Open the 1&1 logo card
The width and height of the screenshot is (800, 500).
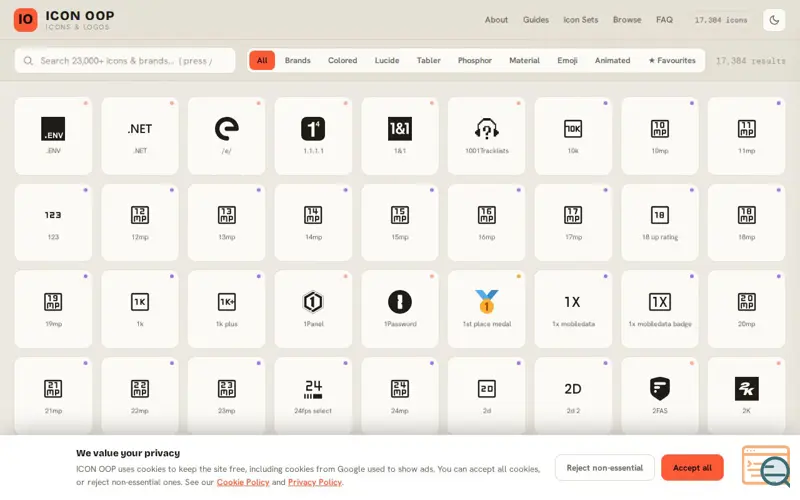click(400, 136)
